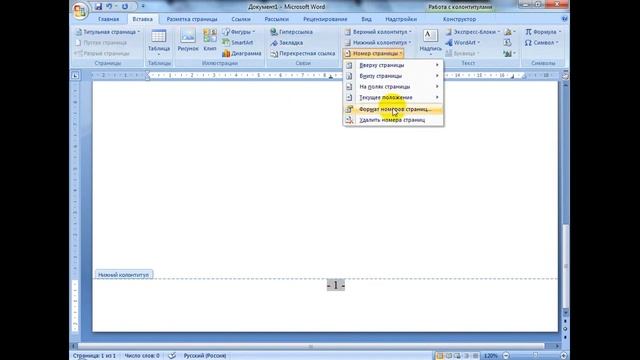Switch to Web Layout view
This screenshot has height=360, width=640.
click(x=457, y=356)
